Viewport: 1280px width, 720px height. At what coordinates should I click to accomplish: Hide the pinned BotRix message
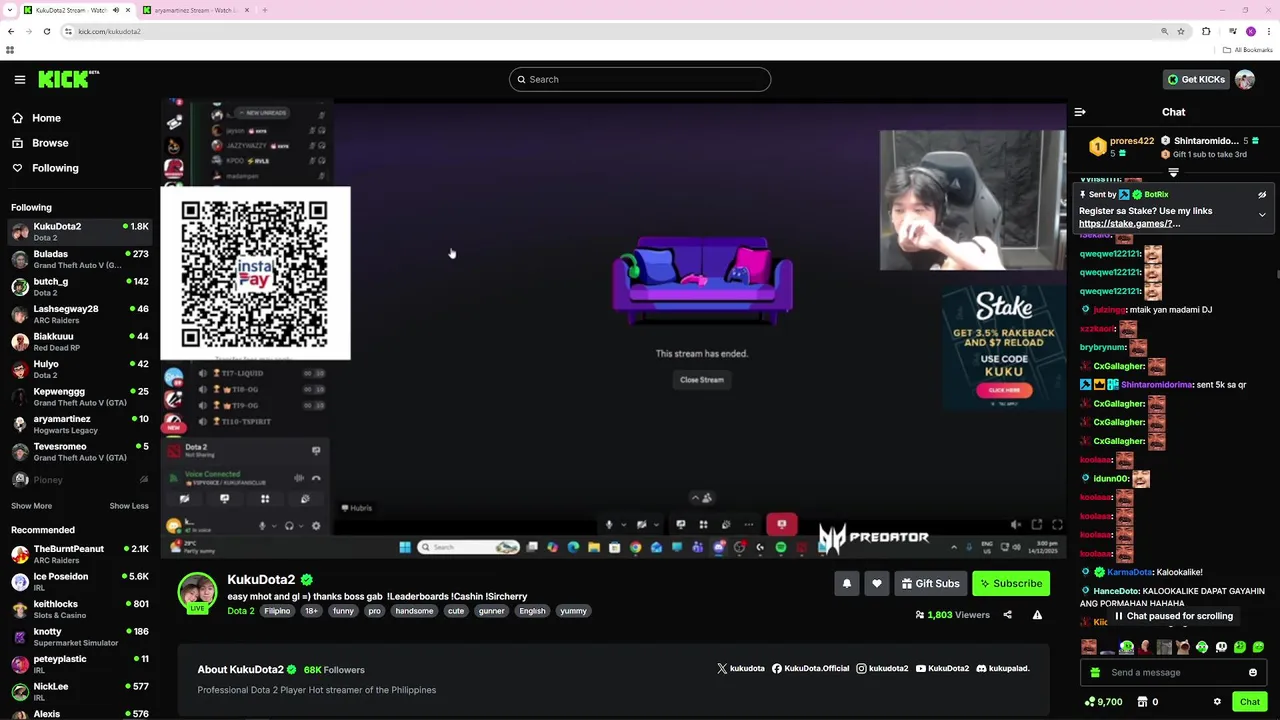click(1262, 195)
